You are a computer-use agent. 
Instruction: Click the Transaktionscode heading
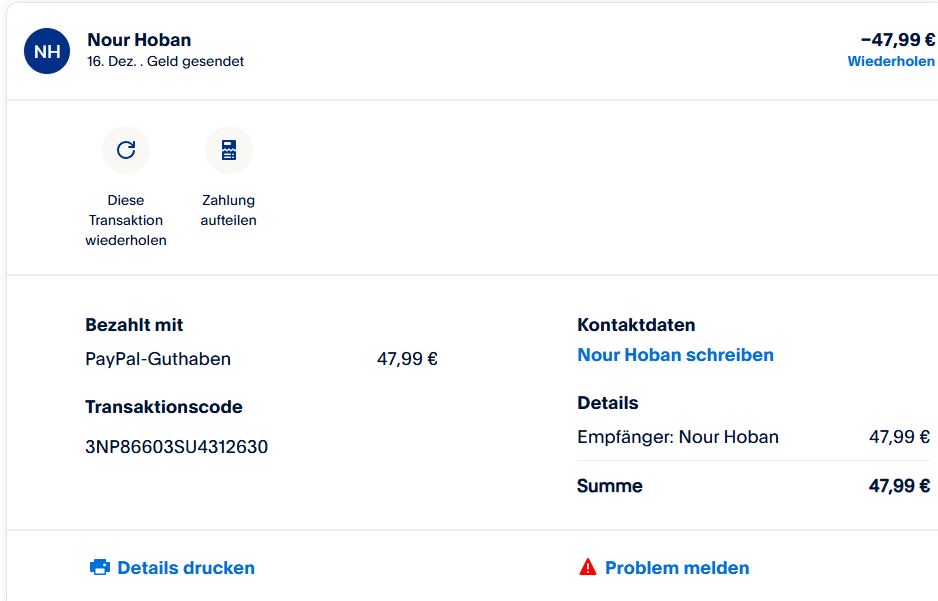pyautogui.click(x=164, y=407)
